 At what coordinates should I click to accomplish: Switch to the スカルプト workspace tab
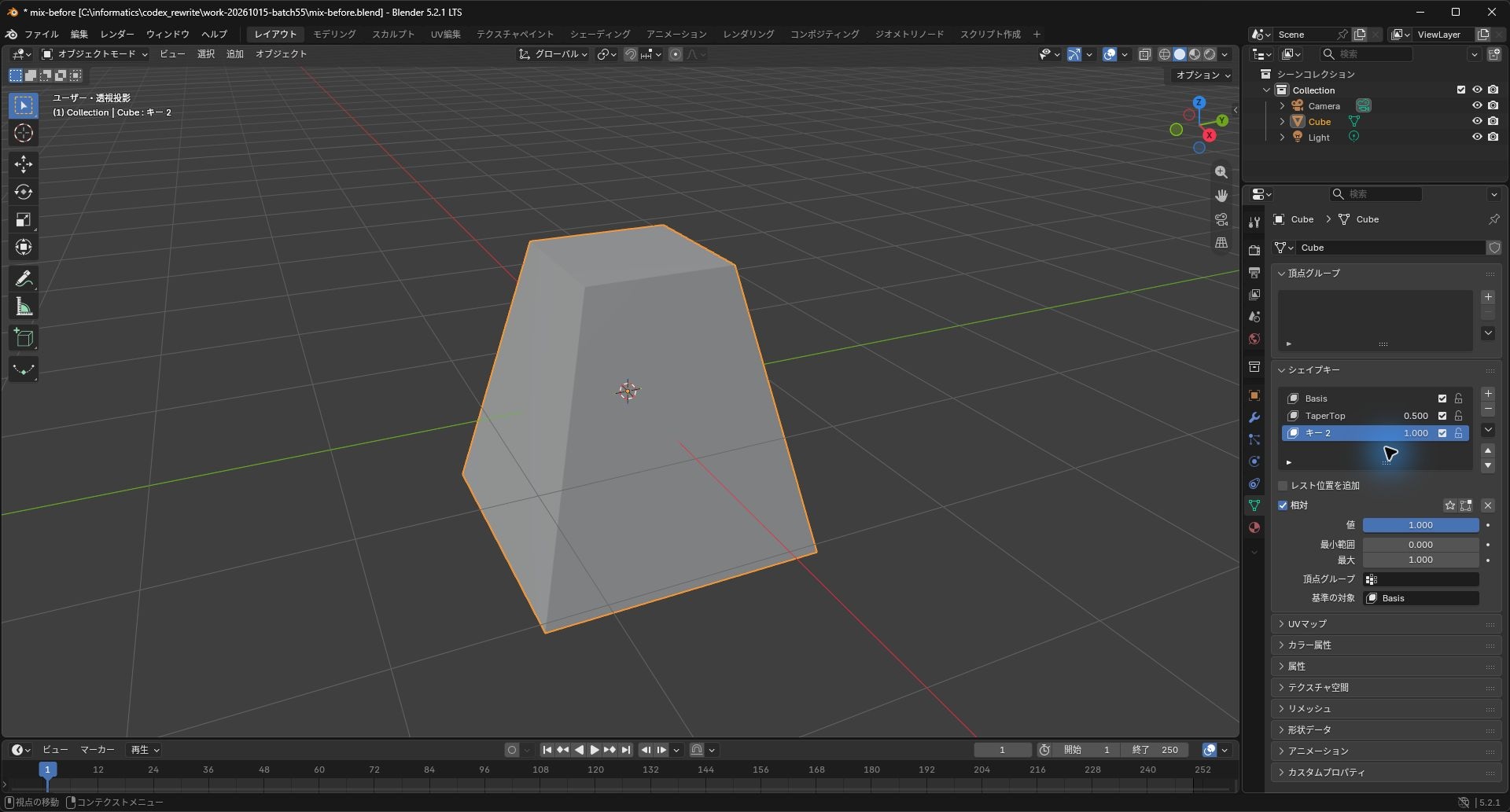point(392,35)
